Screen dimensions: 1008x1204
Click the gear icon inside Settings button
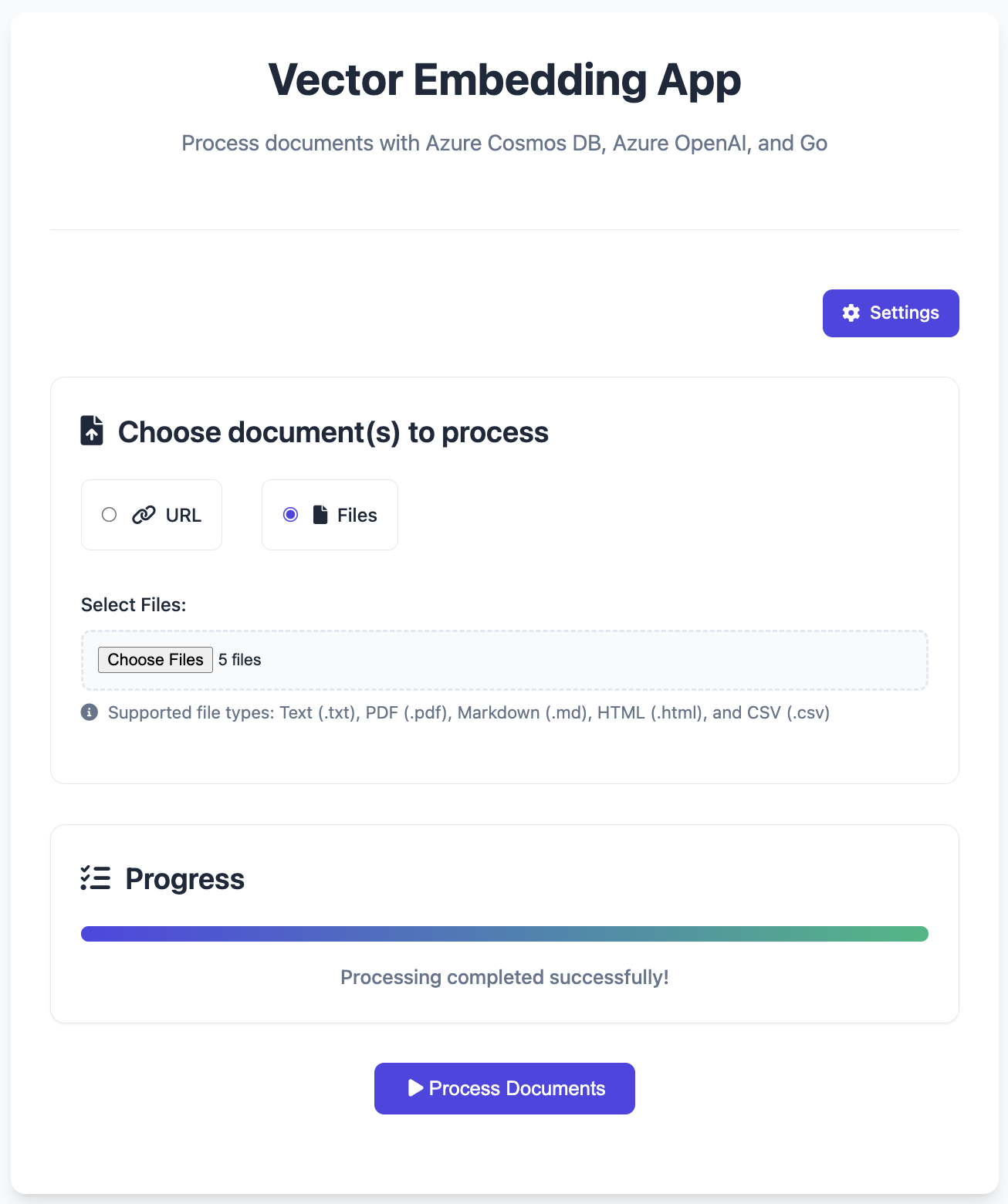coord(851,313)
